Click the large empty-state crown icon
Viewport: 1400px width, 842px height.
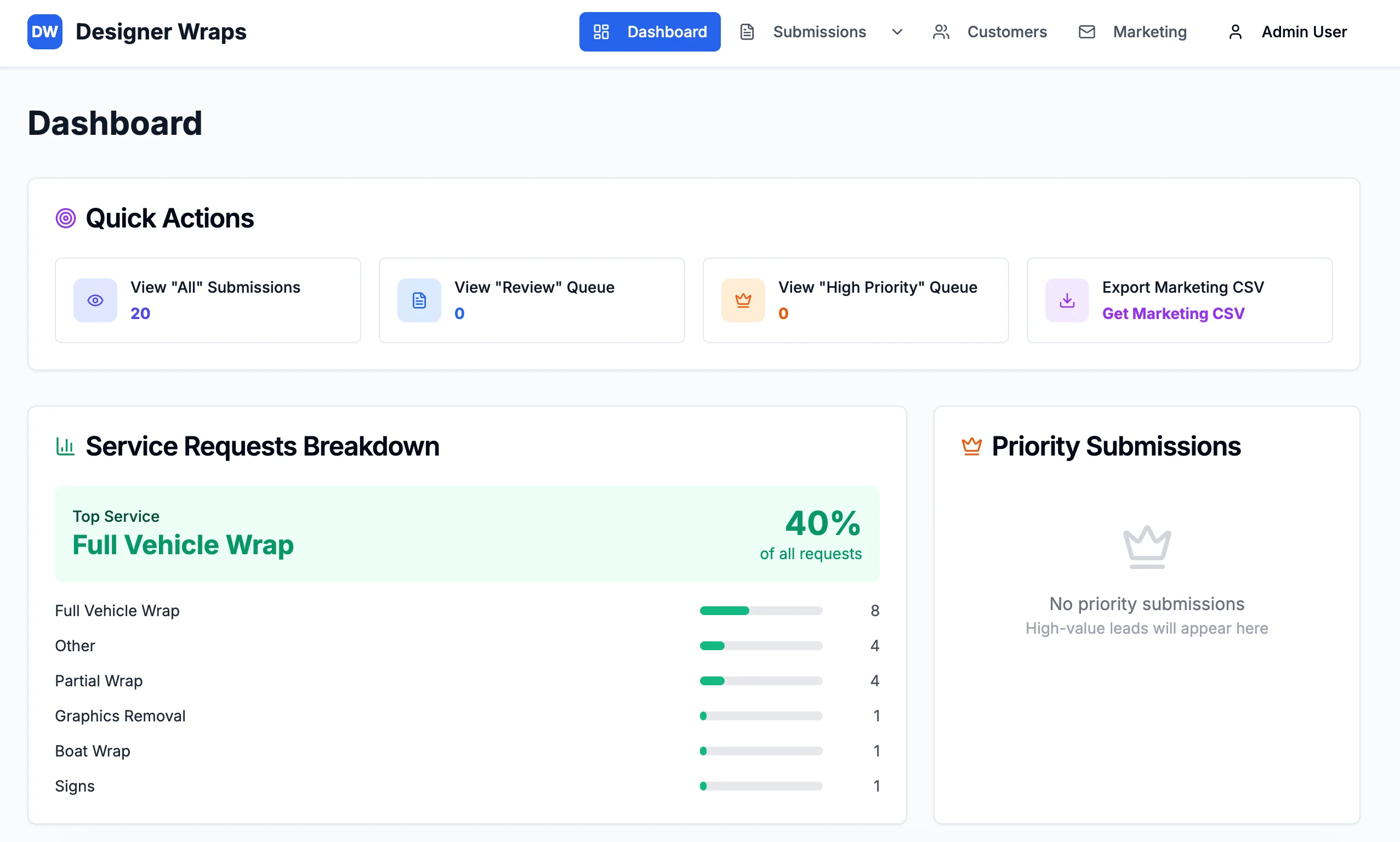coord(1147,547)
